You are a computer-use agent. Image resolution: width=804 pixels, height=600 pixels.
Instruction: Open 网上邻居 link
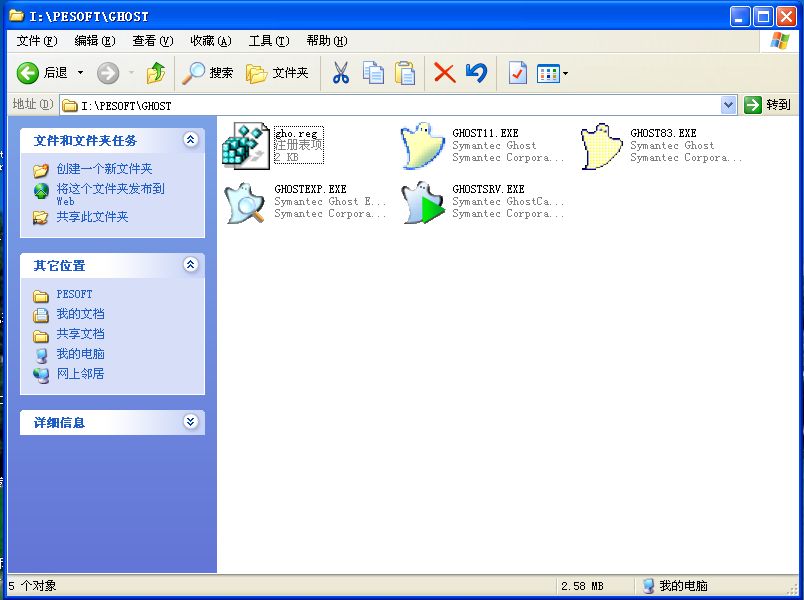coord(81,374)
